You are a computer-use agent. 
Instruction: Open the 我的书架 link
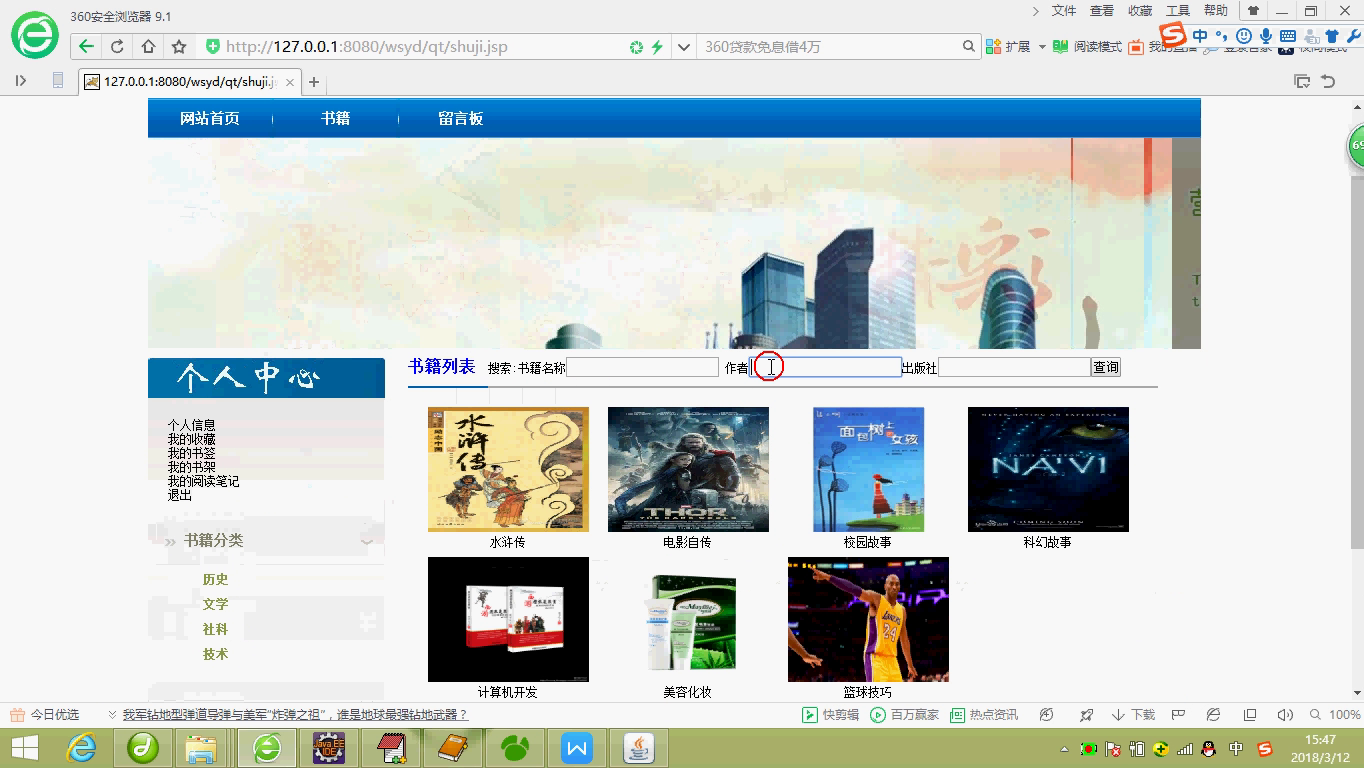191,467
